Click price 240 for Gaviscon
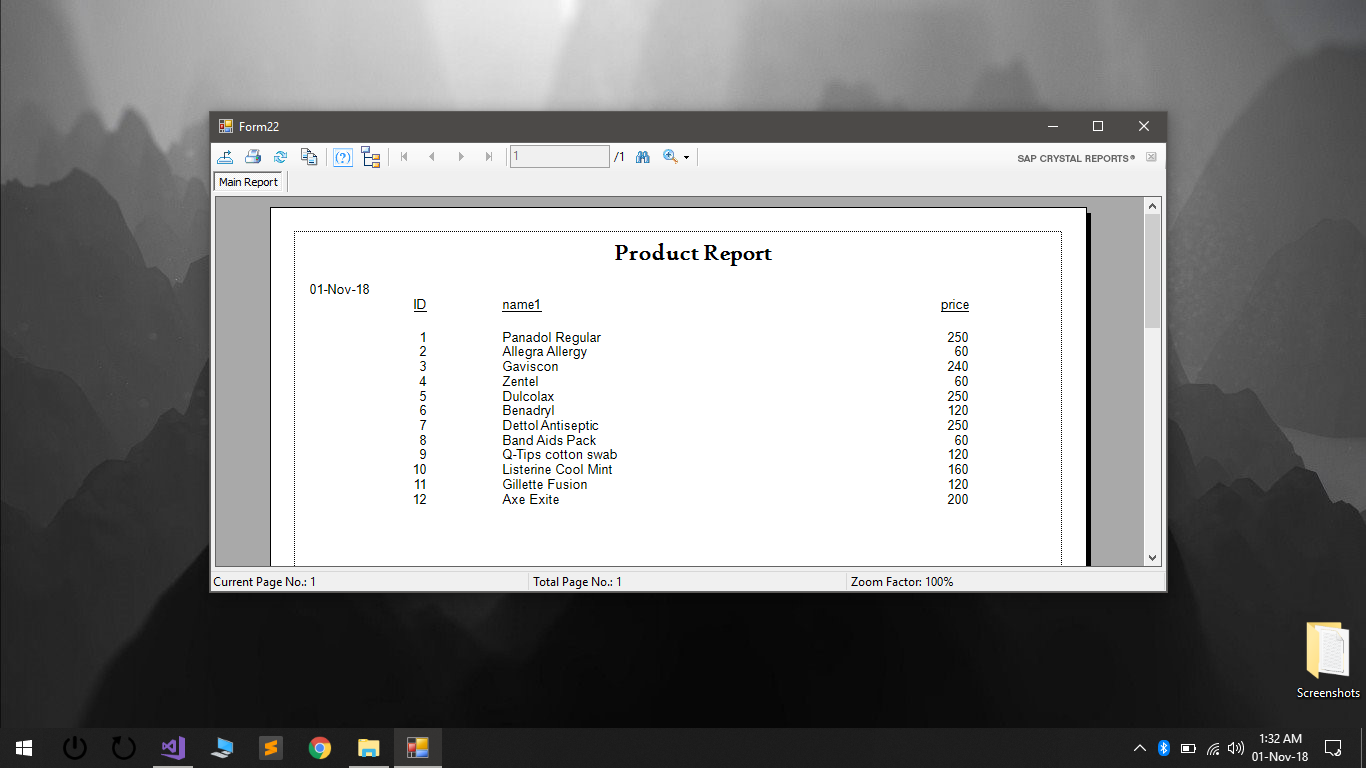This screenshot has width=1366, height=768. (957, 367)
